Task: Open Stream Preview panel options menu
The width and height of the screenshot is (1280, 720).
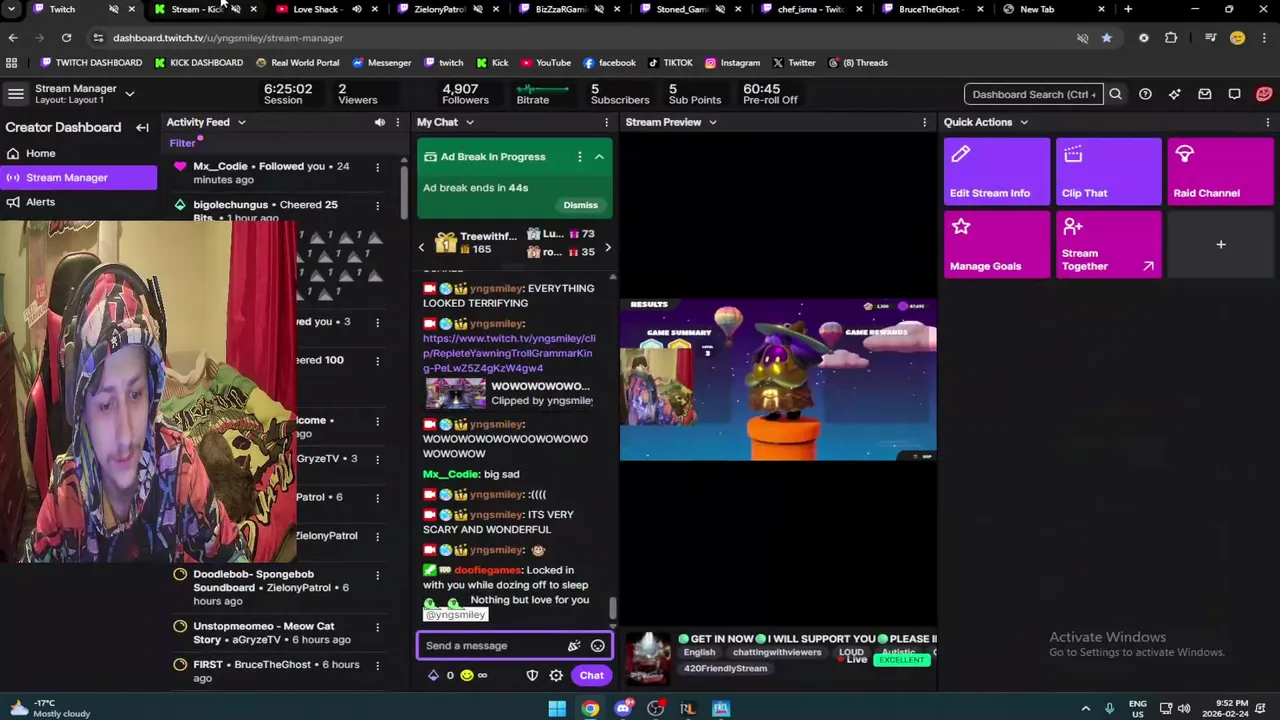Action: [x=924, y=122]
